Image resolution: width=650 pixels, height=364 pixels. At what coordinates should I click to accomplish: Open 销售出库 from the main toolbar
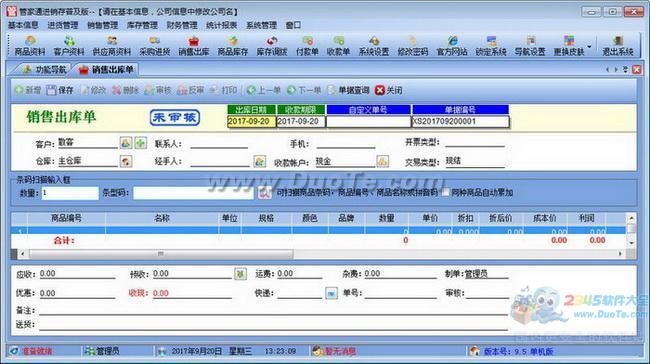coord(194,46)
